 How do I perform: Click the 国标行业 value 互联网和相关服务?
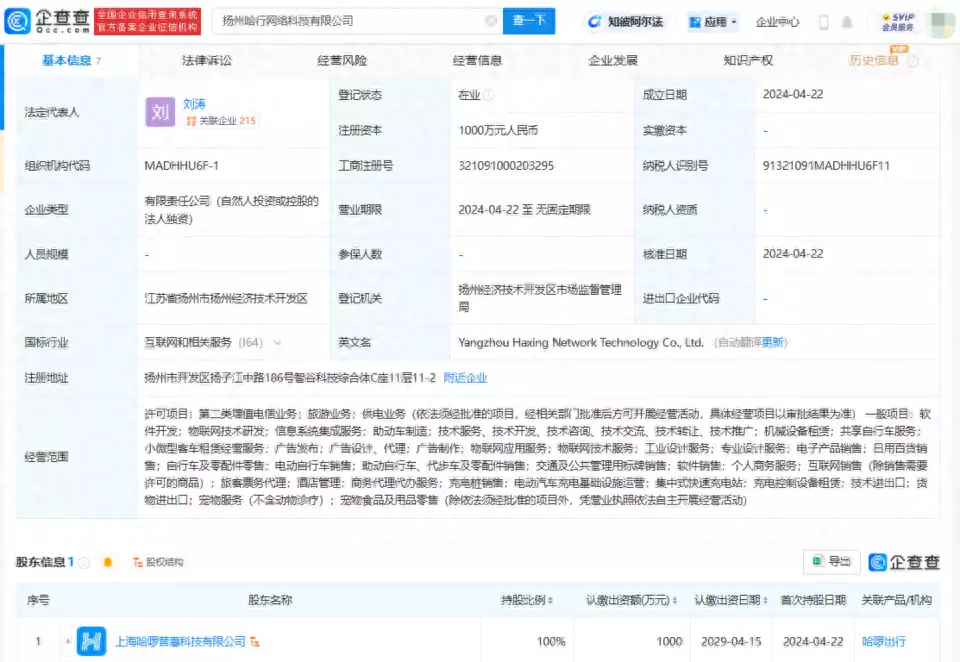tap(188, 342)
